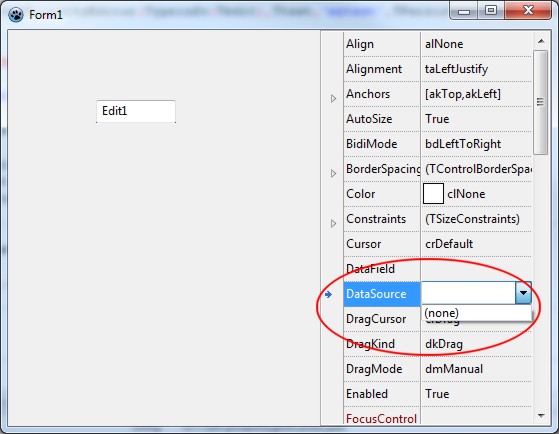
Task: Click the blue arrow beside DataSource
Action: point(328,294)
